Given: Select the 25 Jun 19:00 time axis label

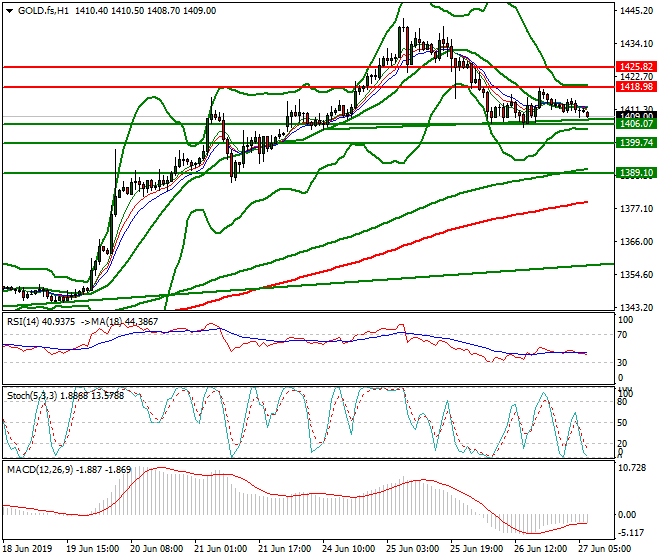Looking at the screenshot, I should (x=476, y=549).
